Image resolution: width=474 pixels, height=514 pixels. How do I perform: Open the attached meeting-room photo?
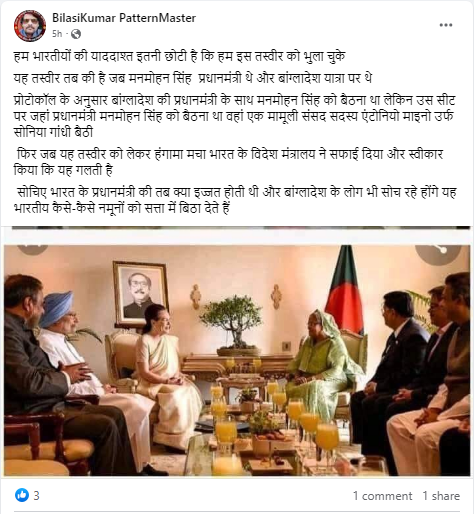coord(237,360)
